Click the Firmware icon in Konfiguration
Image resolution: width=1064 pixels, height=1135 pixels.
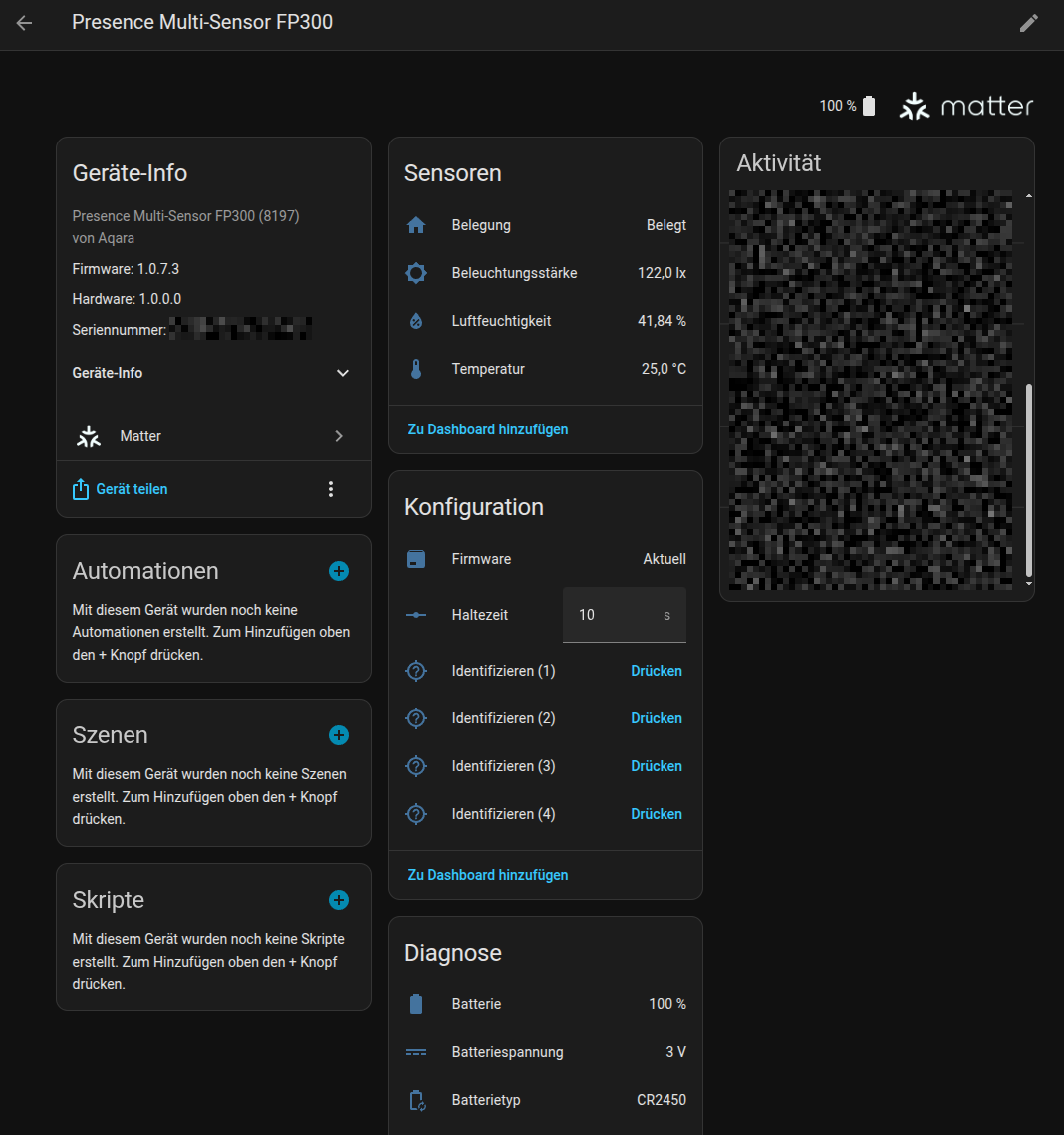(415, 559)
